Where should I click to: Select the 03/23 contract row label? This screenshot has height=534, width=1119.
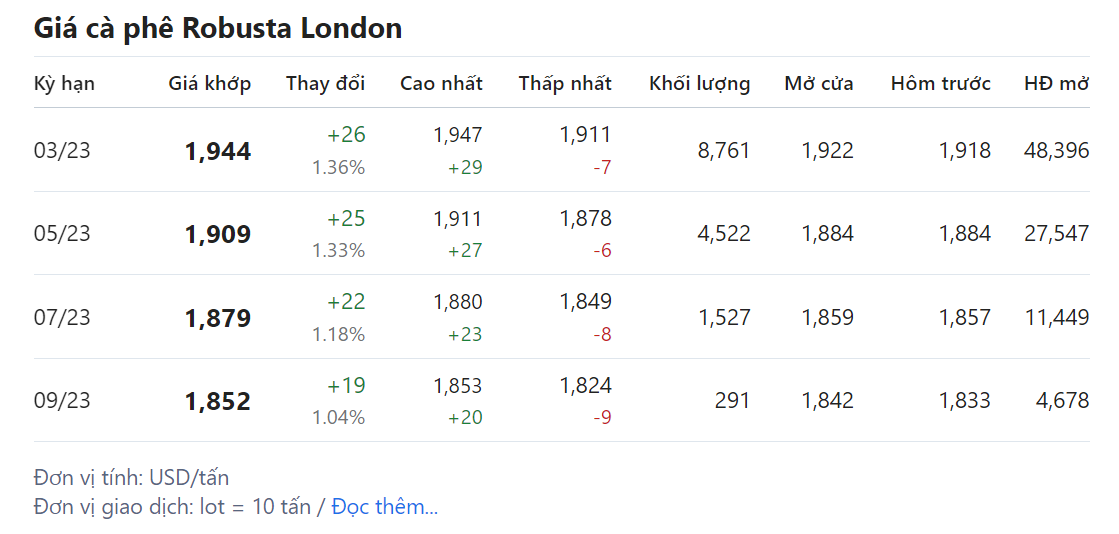click(x=62, y=151)
